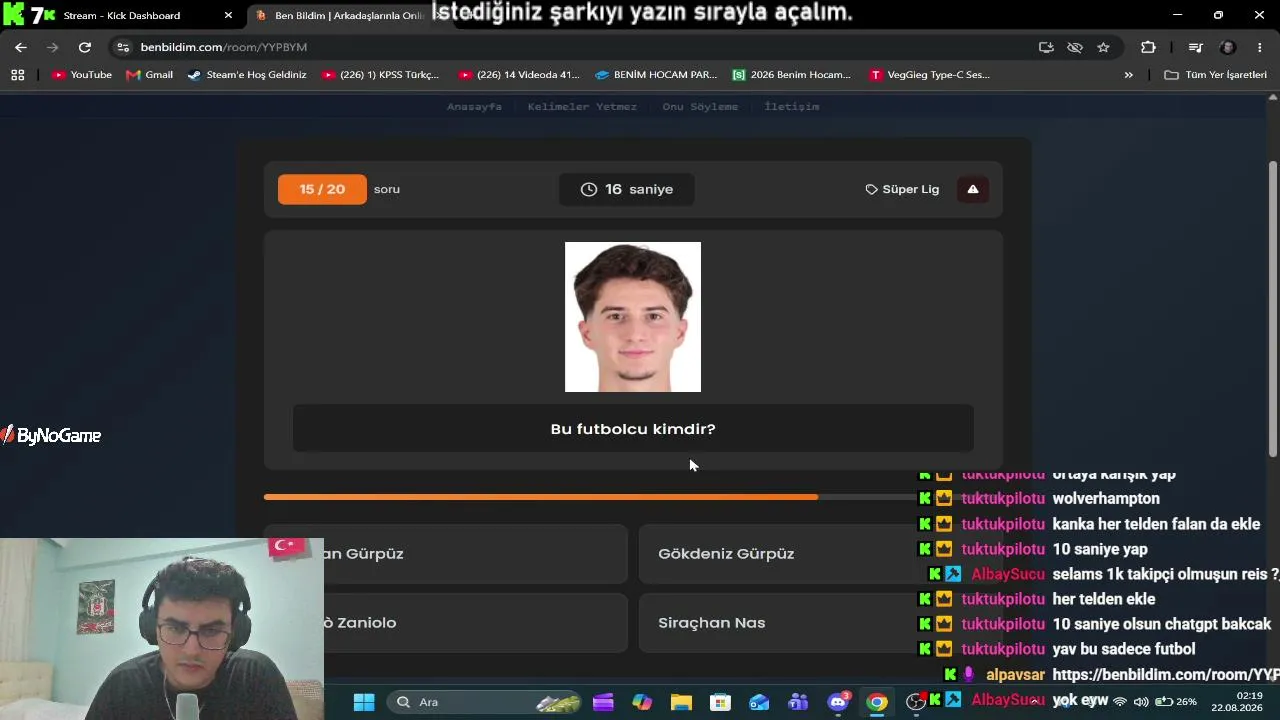Click the 15 / 20 question counter badge

(x=322, y=189)
